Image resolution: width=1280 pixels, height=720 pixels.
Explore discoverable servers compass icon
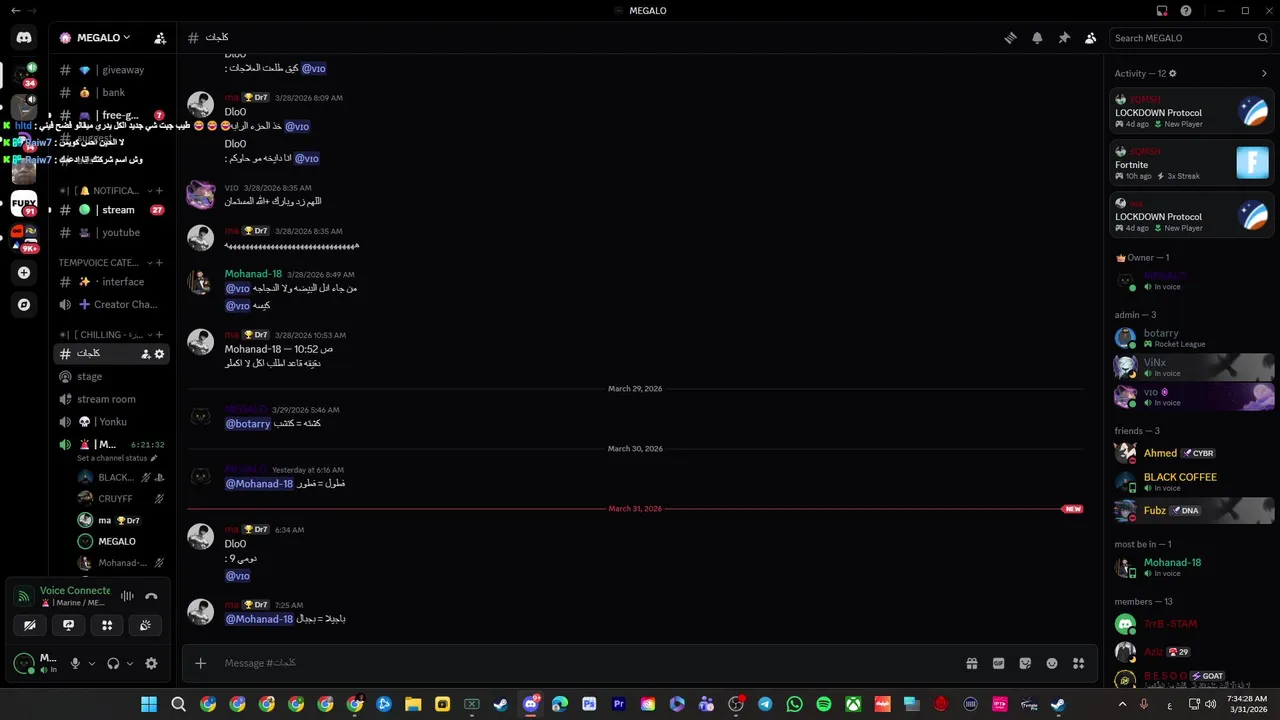coord(24,304)
